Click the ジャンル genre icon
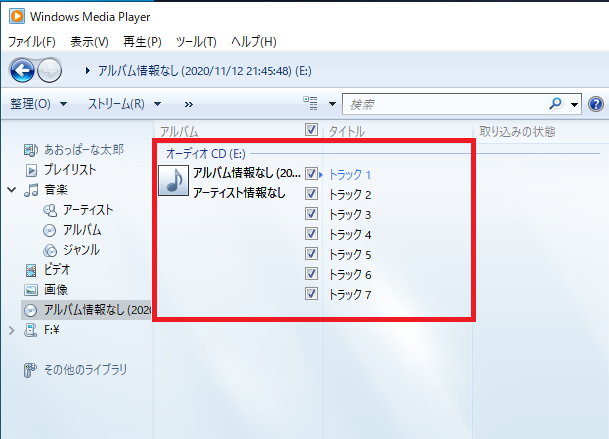The height and width of the screenshot is (439, 609). [x=50, y=250]
